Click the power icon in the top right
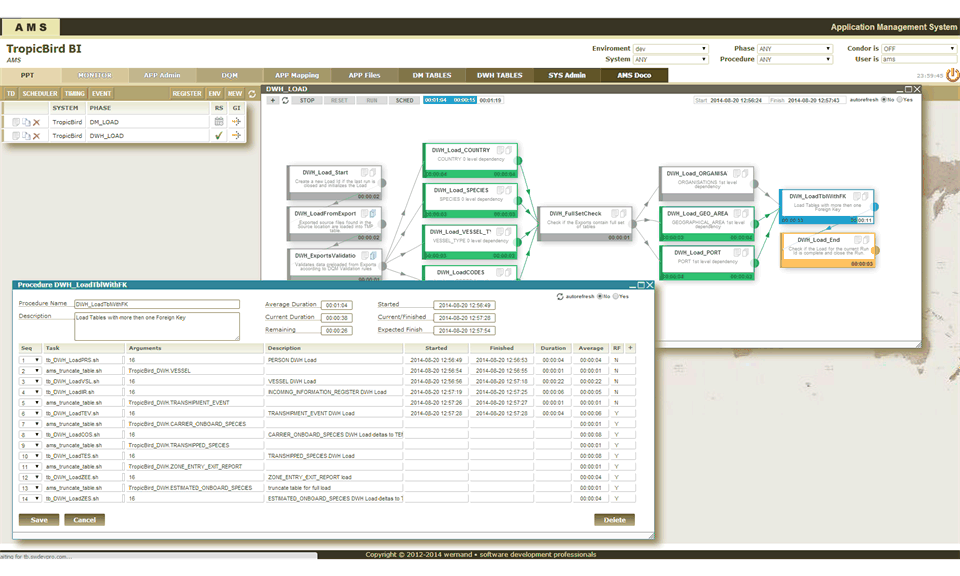Image resolution: width=960 pixels, height=576 pixels. pos(952,75)
